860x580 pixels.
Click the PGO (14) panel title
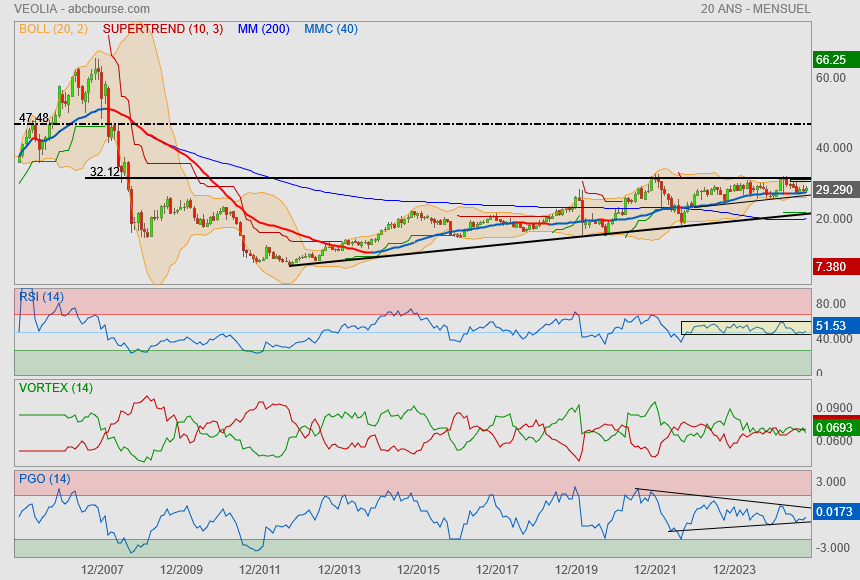[x=44, y=479]
